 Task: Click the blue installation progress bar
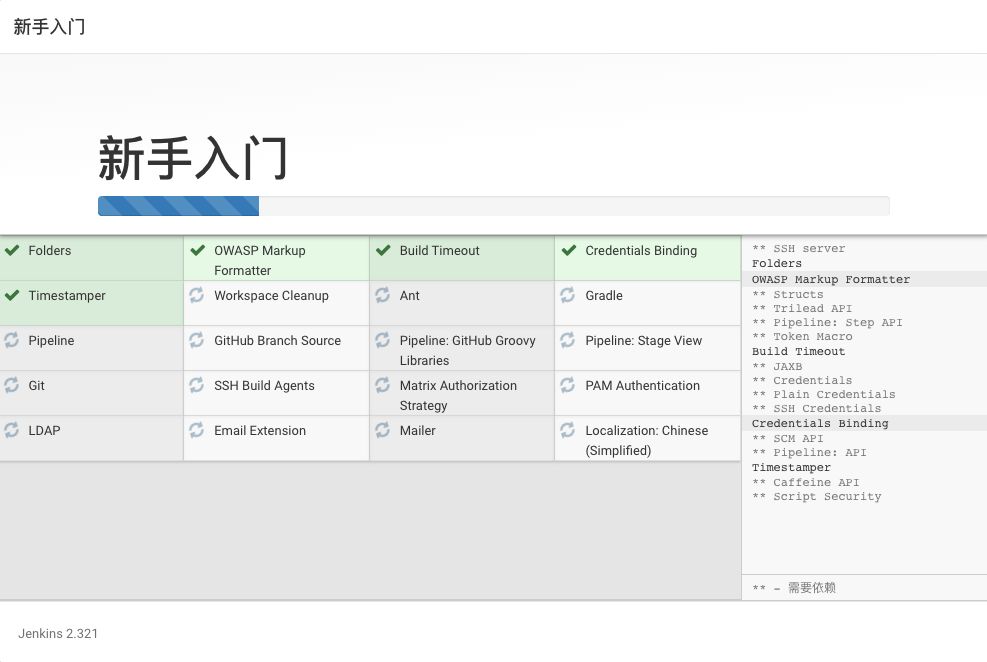(x=178, y=206)
